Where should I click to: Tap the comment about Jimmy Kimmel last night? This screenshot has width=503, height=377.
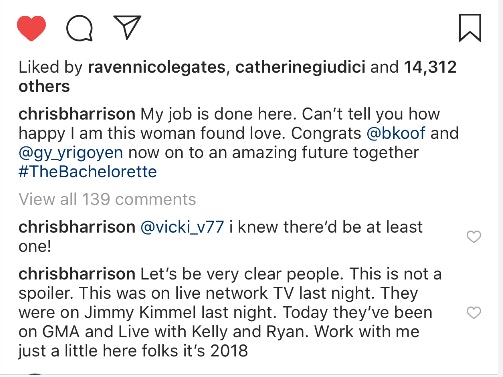pos(230,312)
